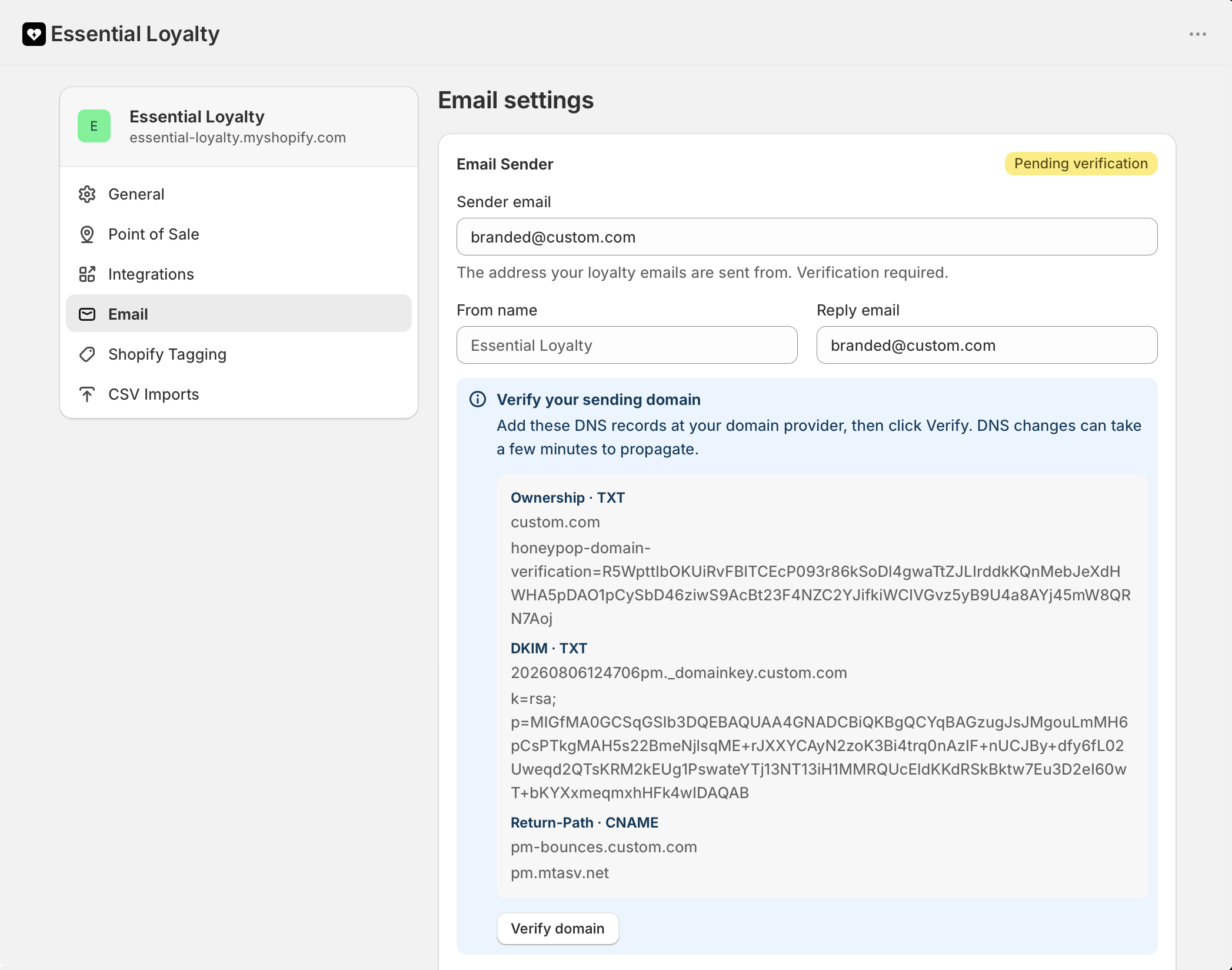Click the Sender email field label
Image resolution: width=1232 pixels, height=970 pixels.
click(x=504, y=202)
